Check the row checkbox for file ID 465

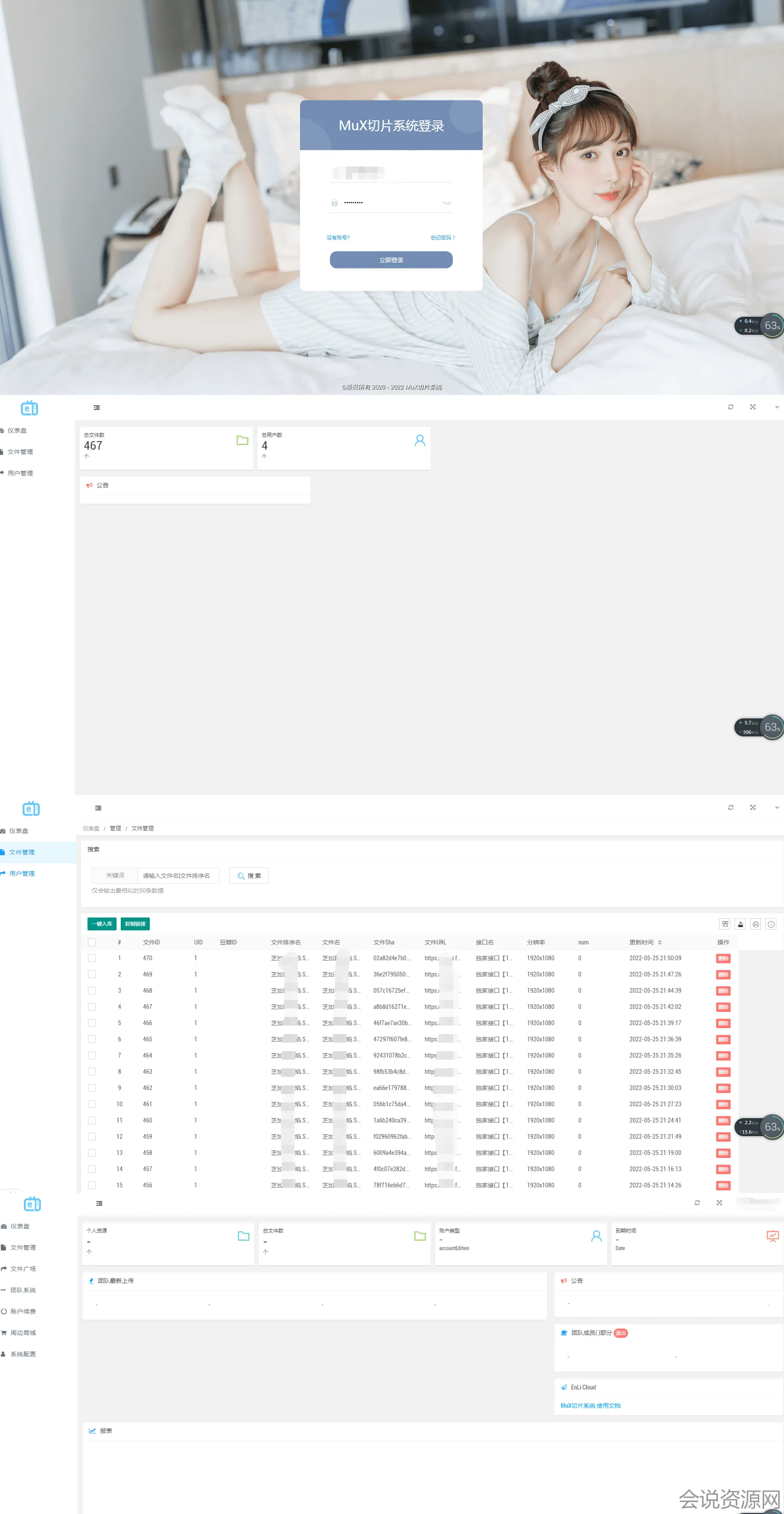coord(92,1039)
